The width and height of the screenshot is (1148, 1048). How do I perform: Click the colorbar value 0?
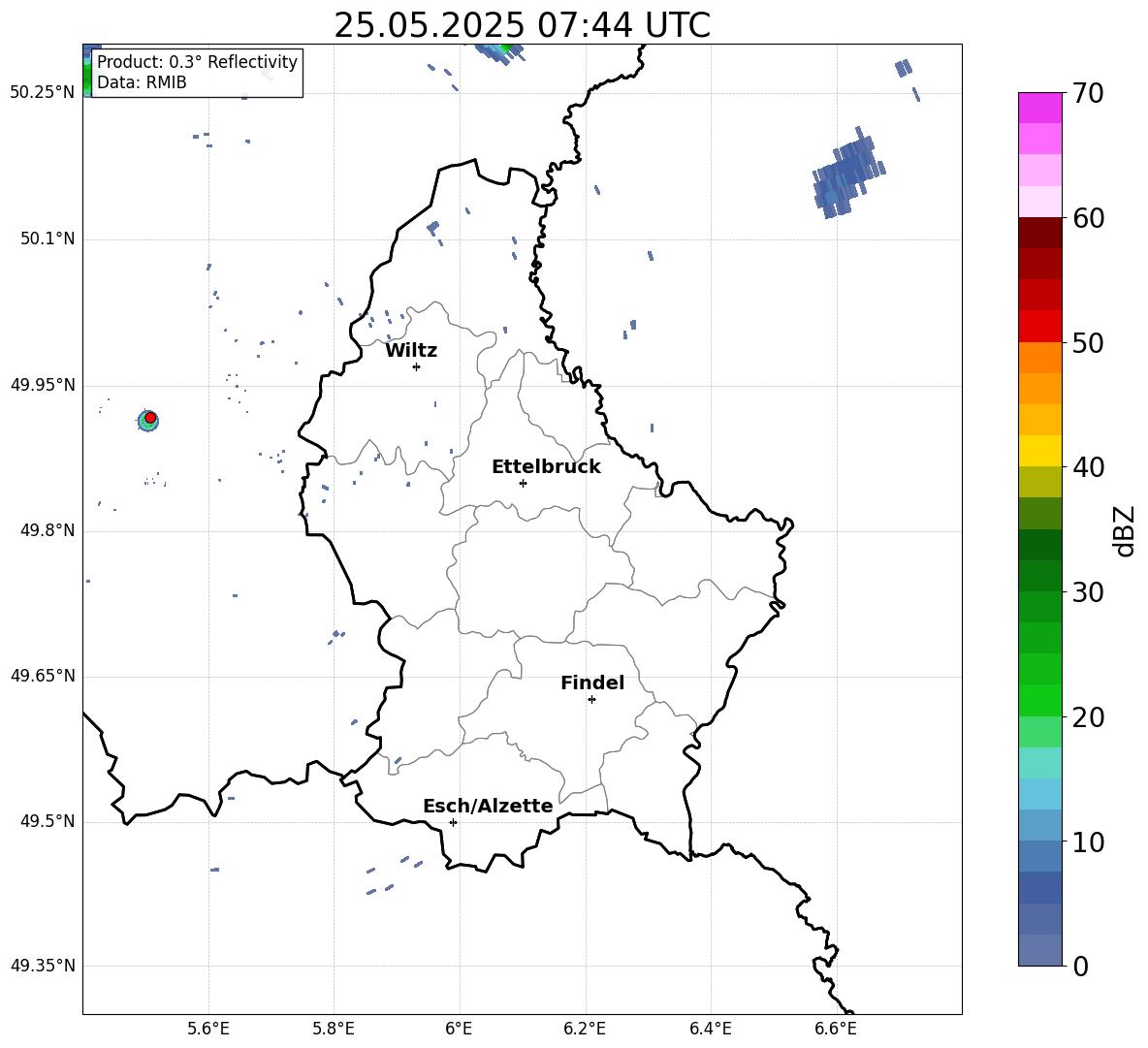pos(1080,966)
